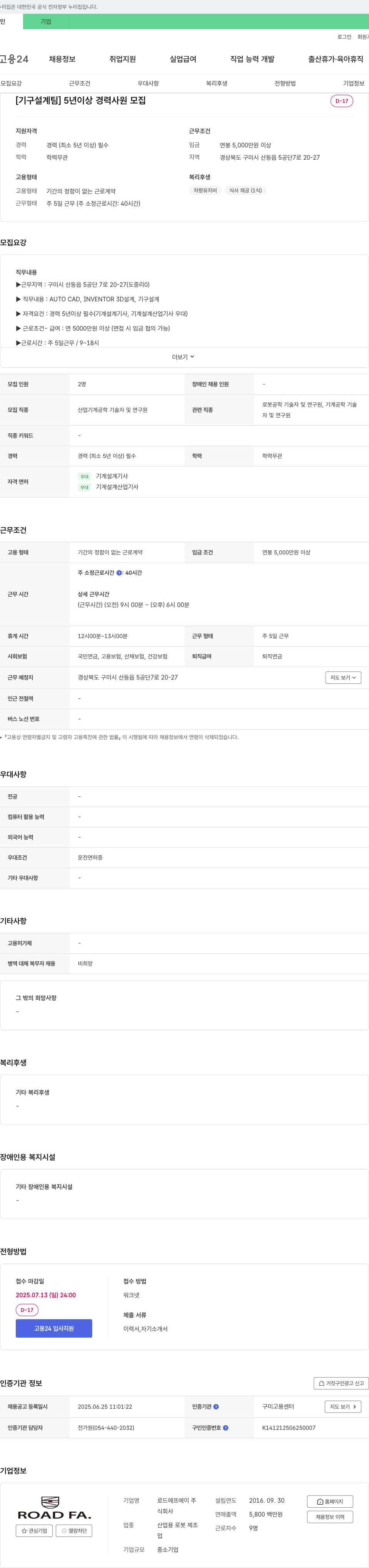Click the 기계설계산업기사 license entry
Image resolution: width=369 pixels, height=1568 pixels.
(x=117, y=487)
